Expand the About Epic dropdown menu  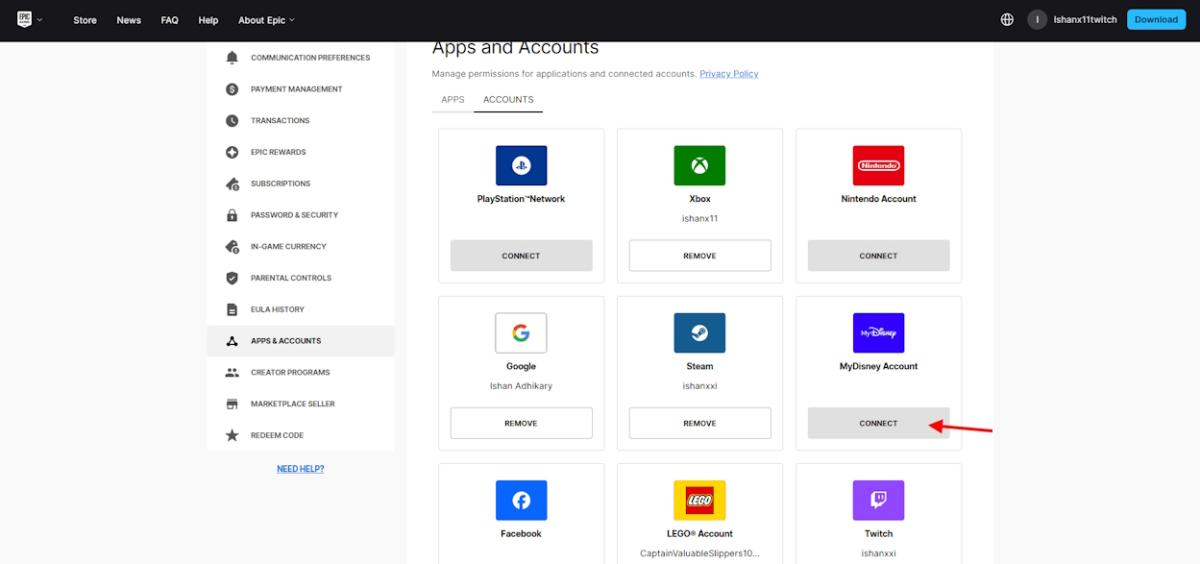[266, 20]
